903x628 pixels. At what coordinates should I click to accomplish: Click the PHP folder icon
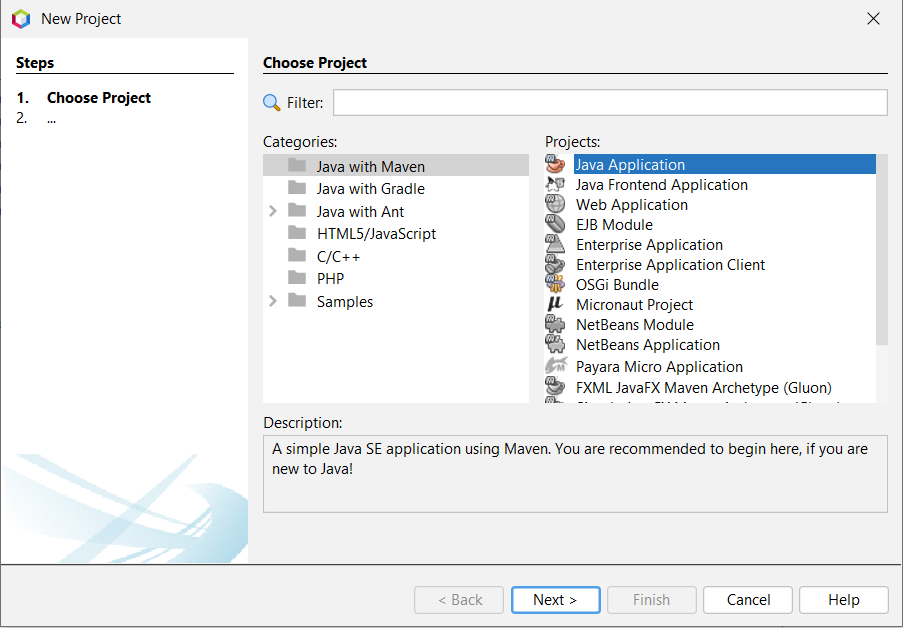[297, 278]
